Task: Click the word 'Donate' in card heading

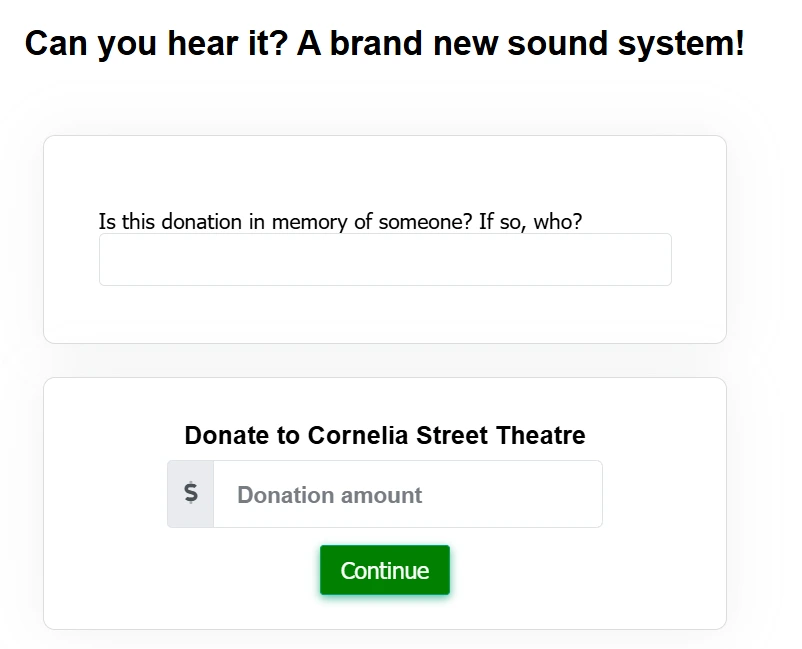Action: point(227,436)
